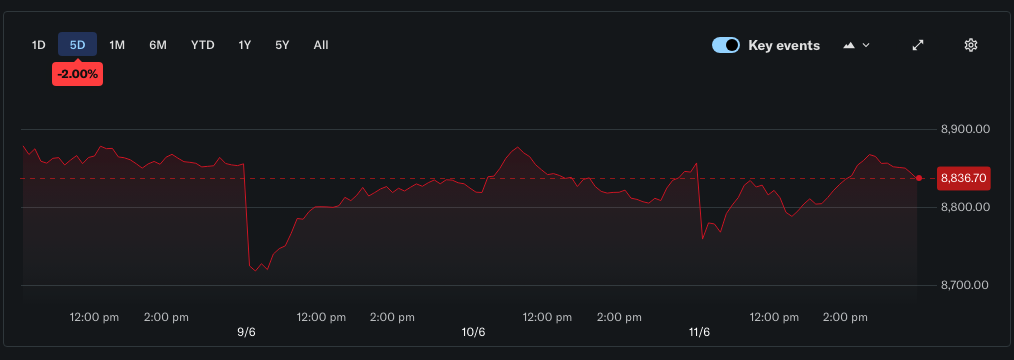The image size is (1014, 360).
Task: Show year-to-date YTD range
Action: [x=202, y=45]
